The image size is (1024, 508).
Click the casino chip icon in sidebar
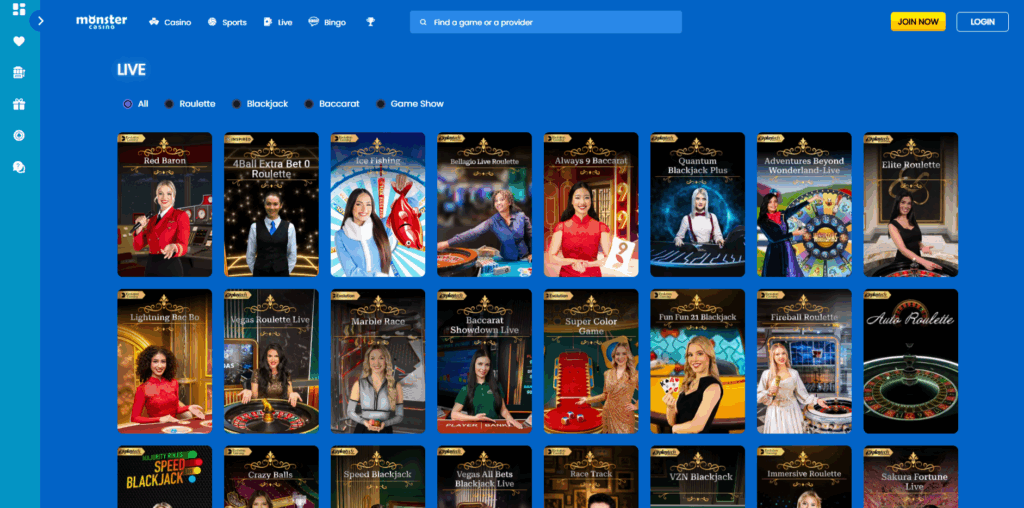tap(19, 135)
